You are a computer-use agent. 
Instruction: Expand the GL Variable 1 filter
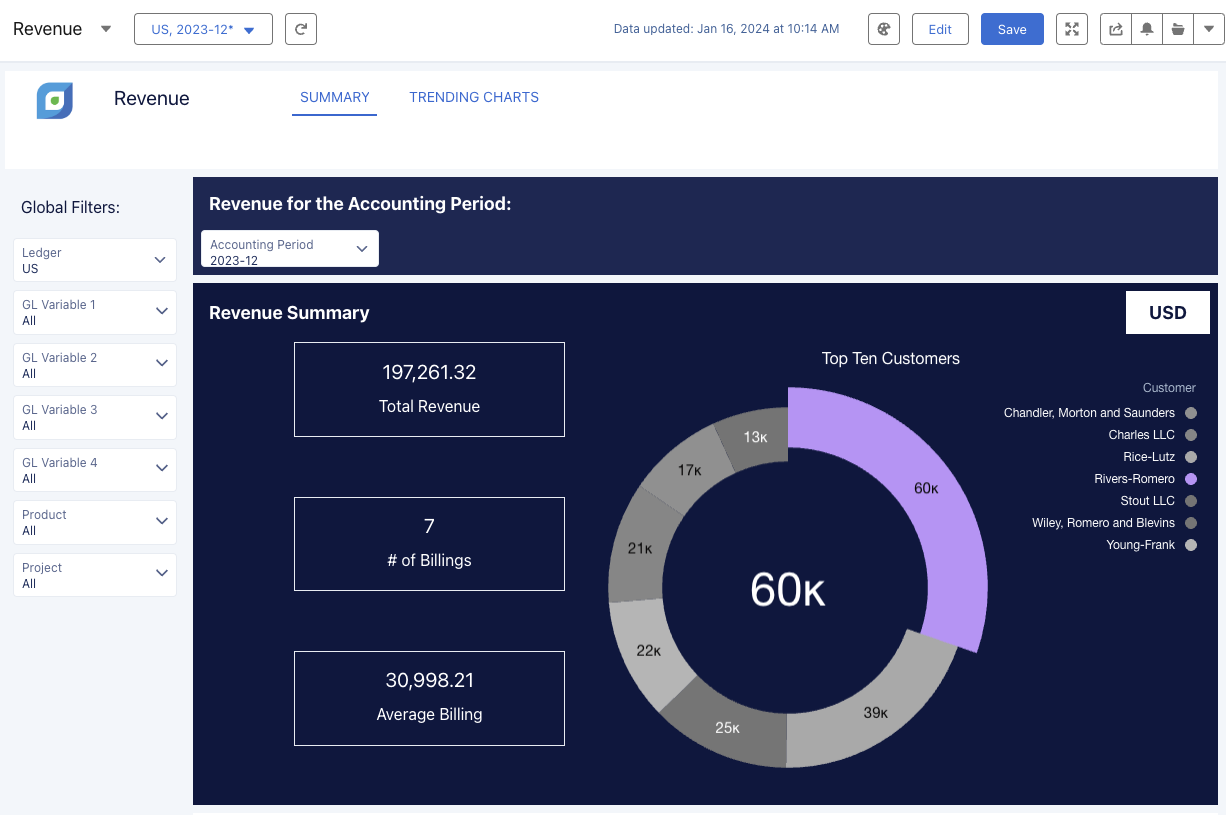pyautogui.click(x=95, y=312)
